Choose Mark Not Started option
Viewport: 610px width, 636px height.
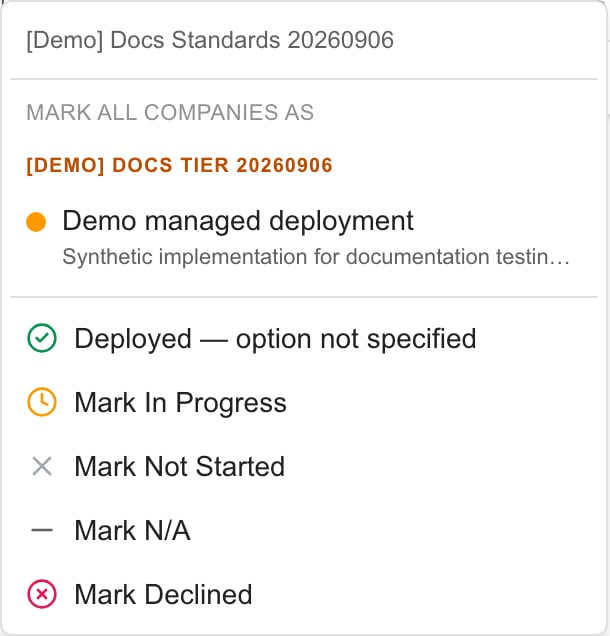(304, 466)
